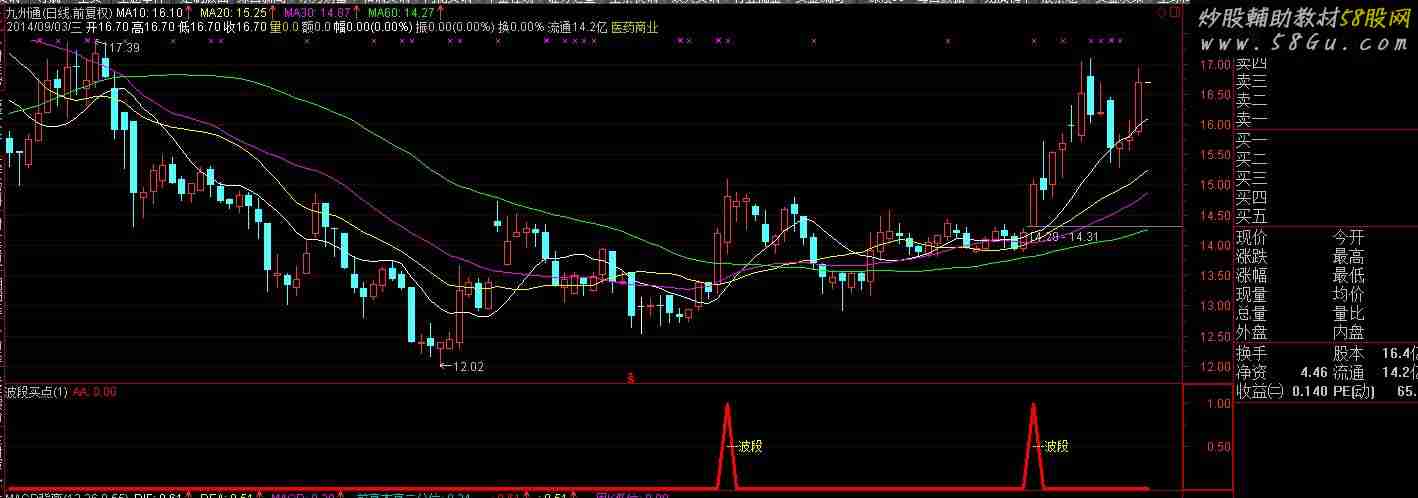Click the 现量 field in quote panel
This screenshot has height=498, width=1418.
pos(1252,295)
